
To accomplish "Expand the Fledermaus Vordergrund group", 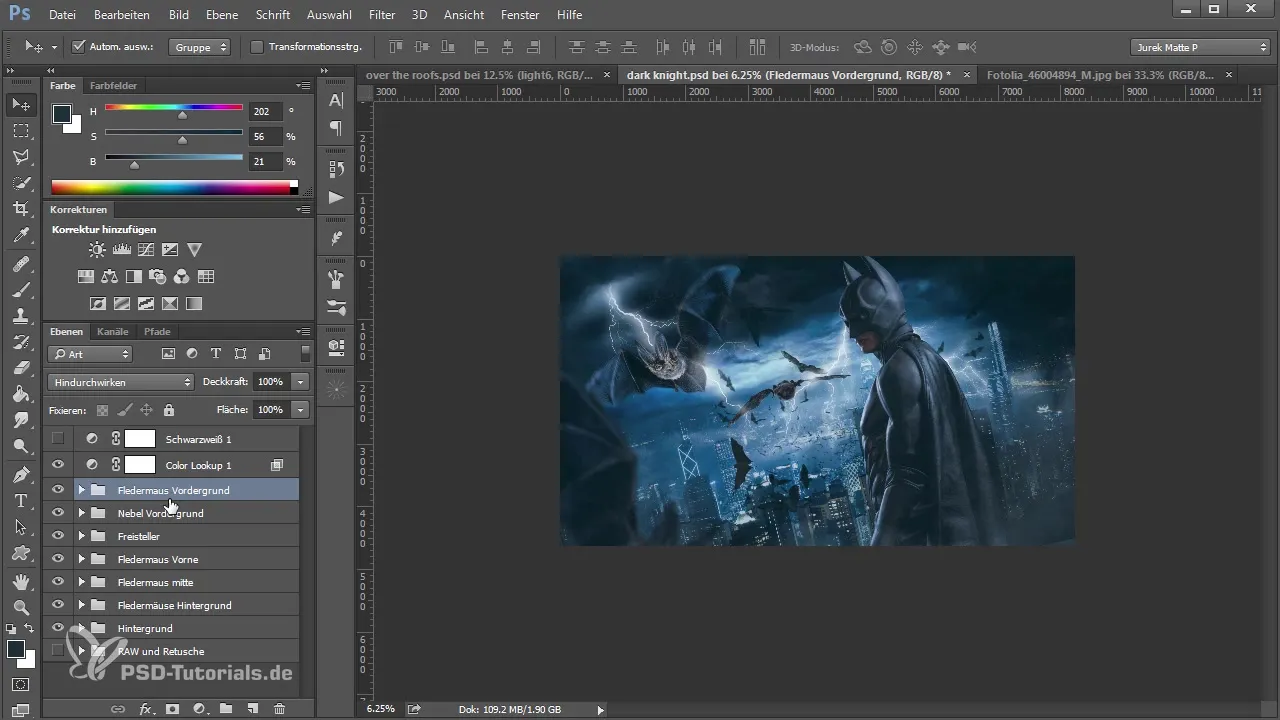I will 82,490.
